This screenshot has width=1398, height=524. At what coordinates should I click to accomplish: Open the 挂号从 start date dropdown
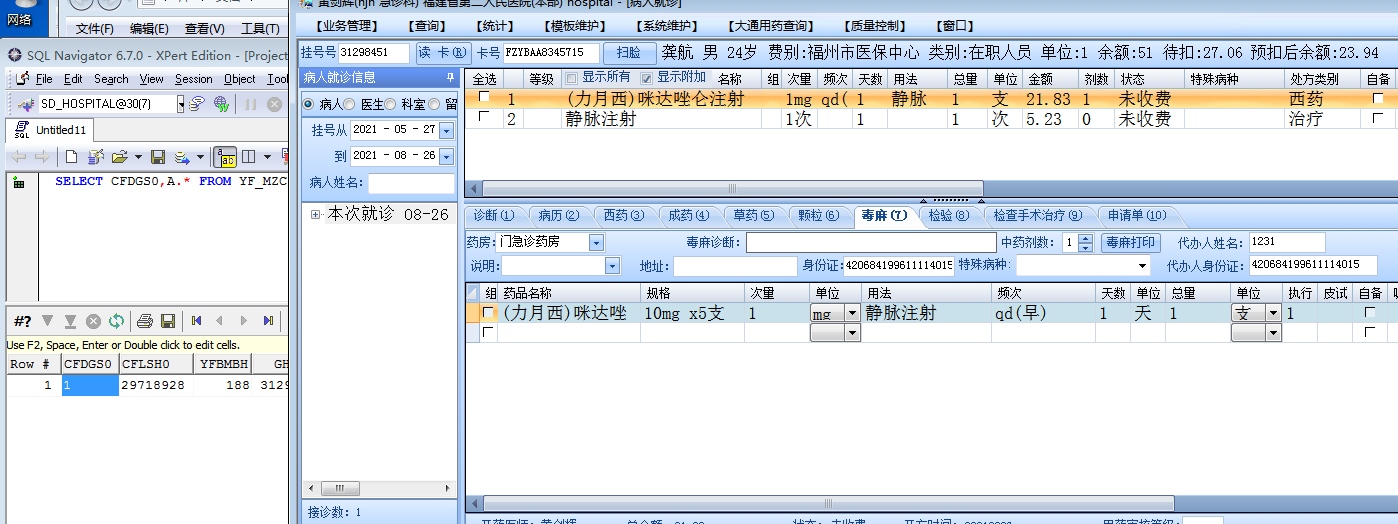point(446,130)
